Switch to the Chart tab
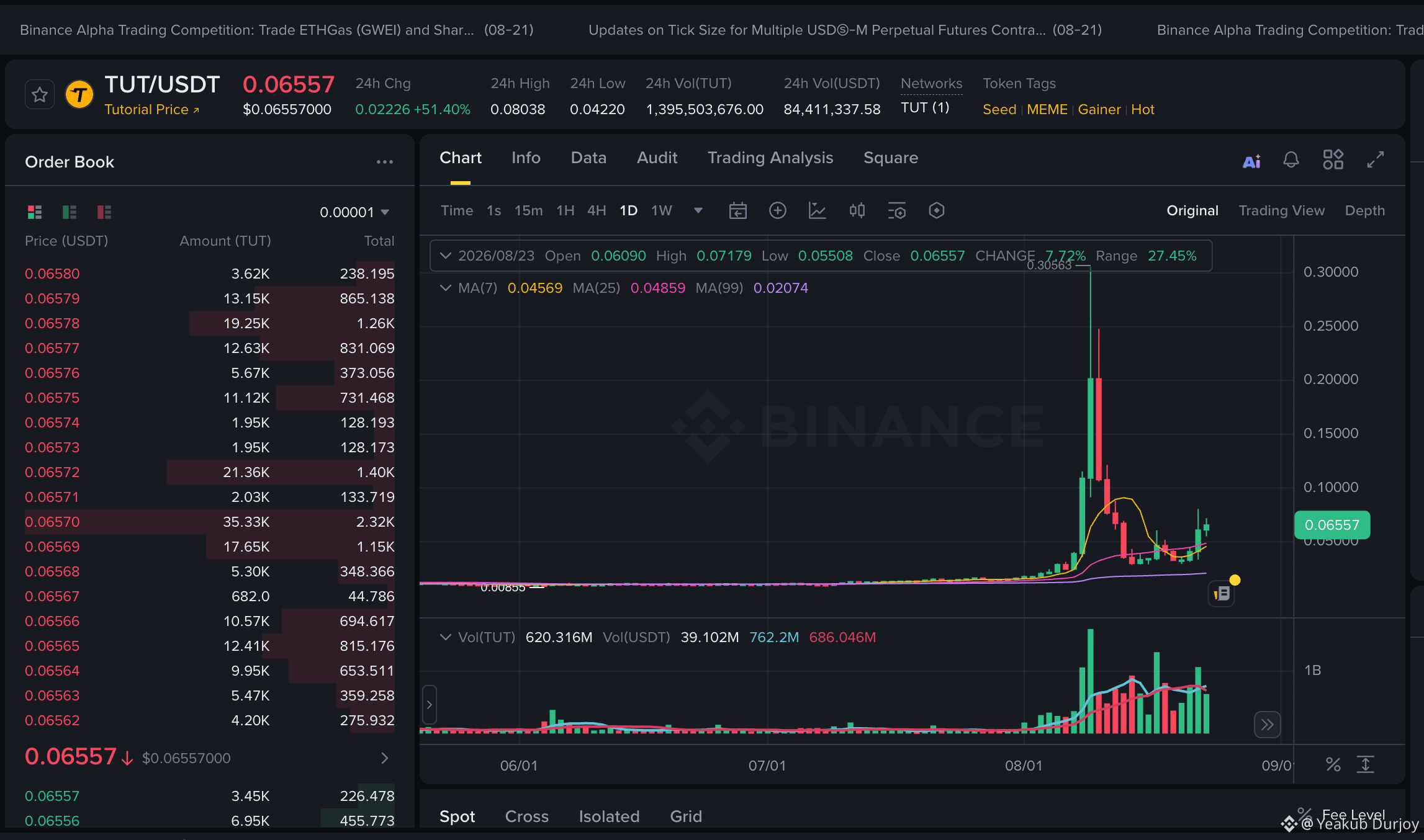Screen dimensions: 1424x840 [461, 158]
